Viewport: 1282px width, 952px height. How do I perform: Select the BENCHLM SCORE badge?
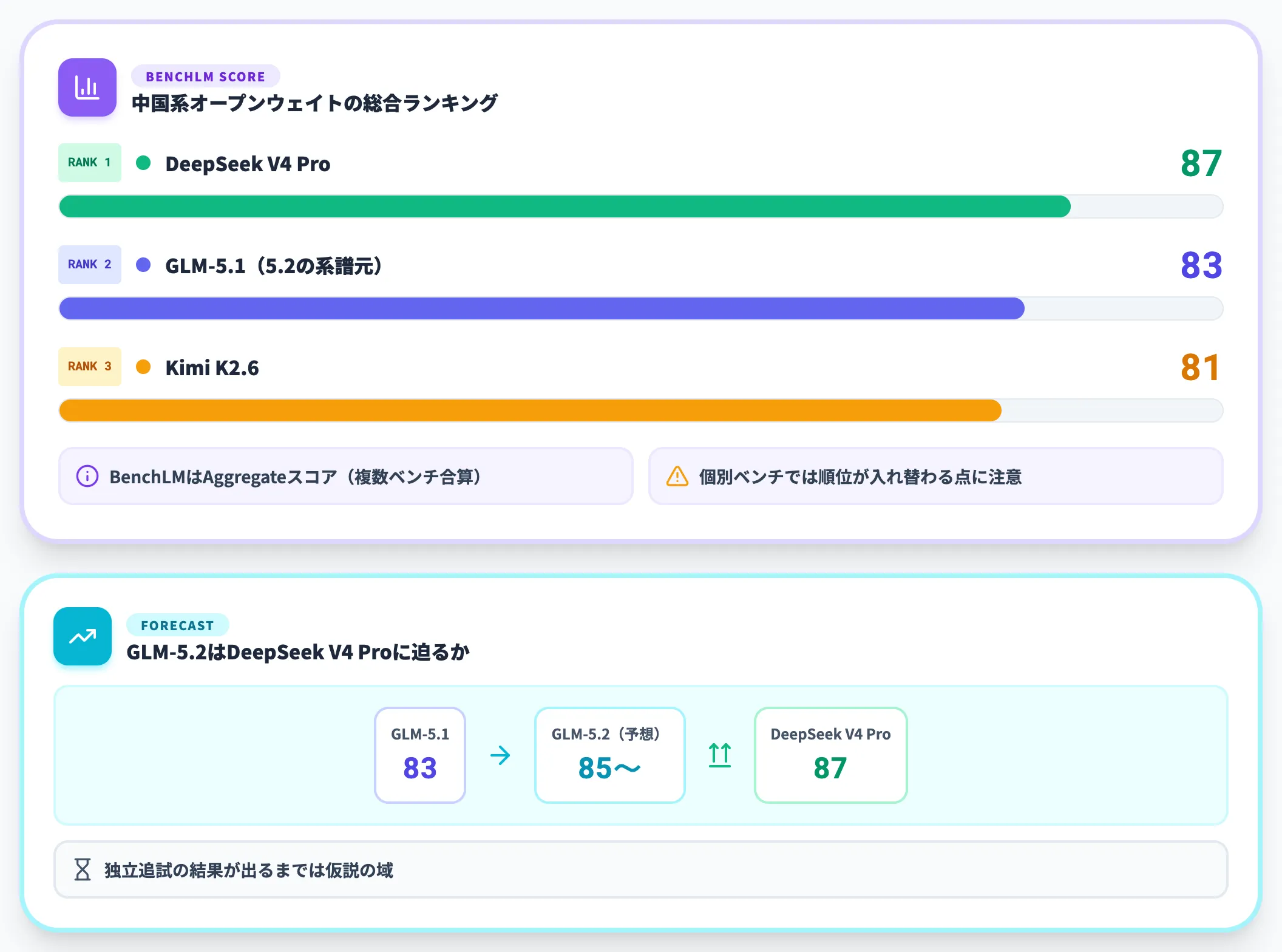click(x=205, y=76)
